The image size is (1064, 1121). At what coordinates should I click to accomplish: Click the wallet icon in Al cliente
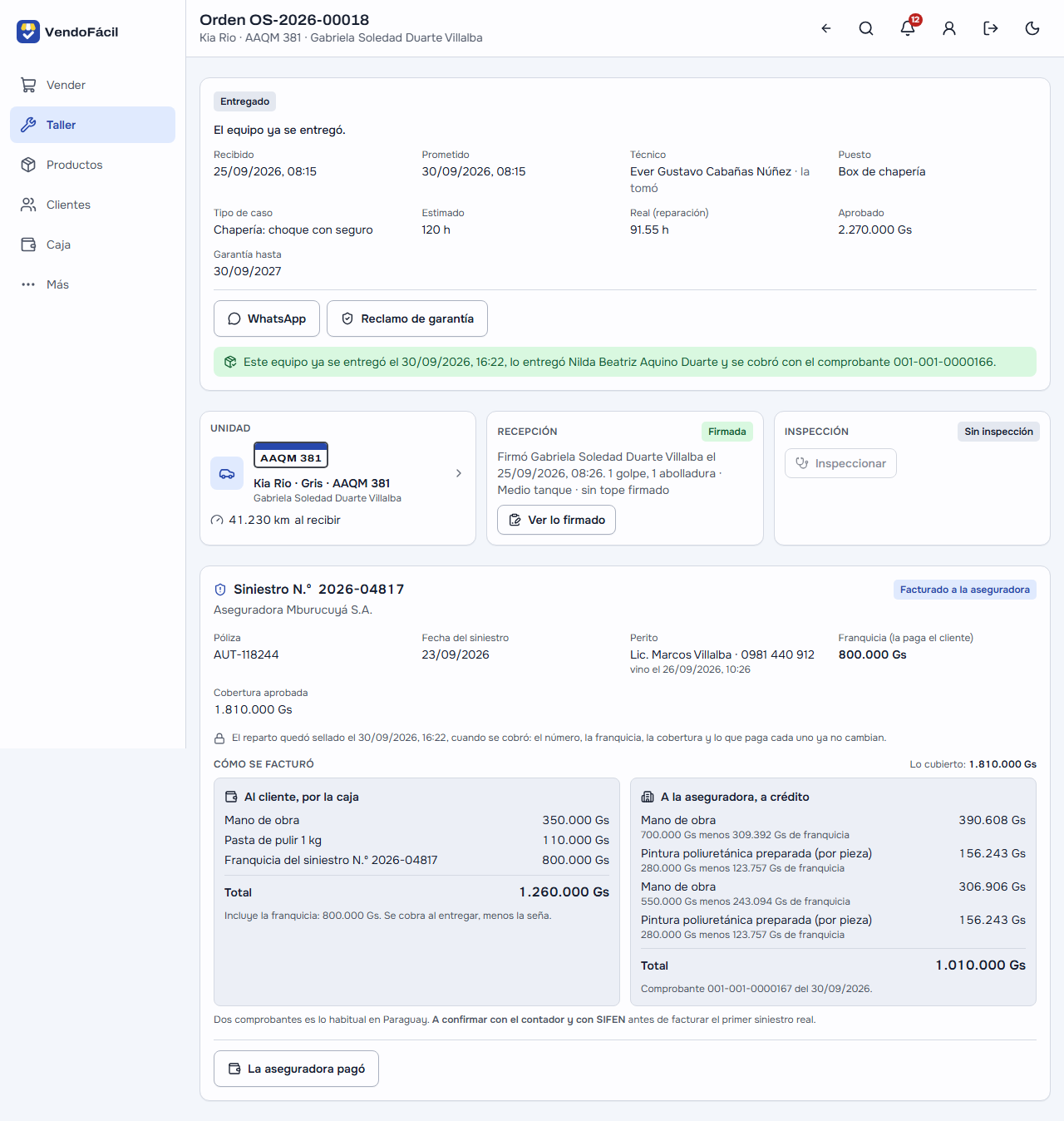(231, 797)
